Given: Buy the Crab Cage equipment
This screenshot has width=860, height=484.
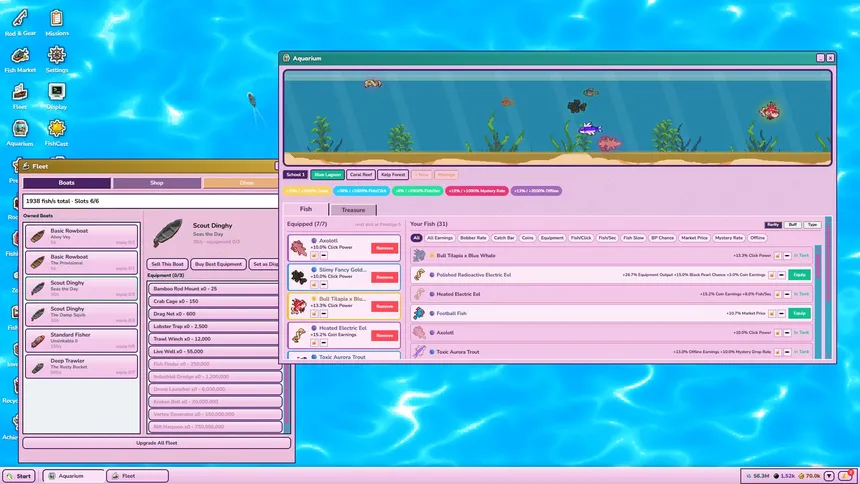Looking at the screenshot, I should click(215, 301).
